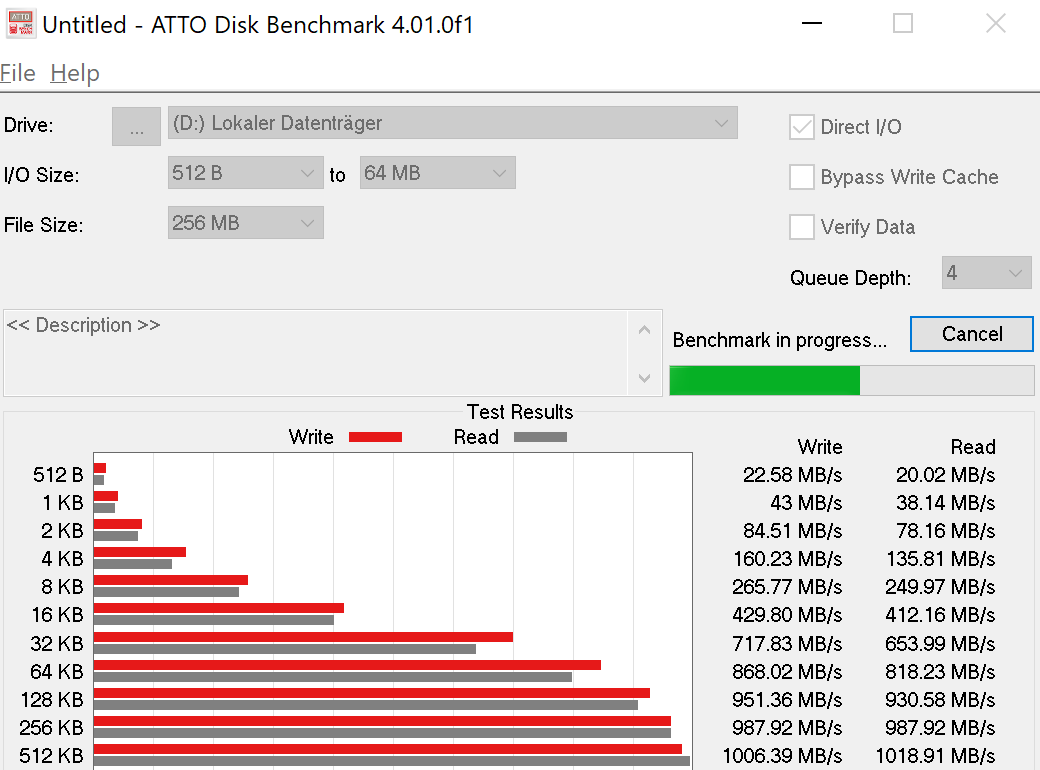Click the "2 KB" chart row label
This screenshot has height=770, width=1040.
tap(62, 531)
